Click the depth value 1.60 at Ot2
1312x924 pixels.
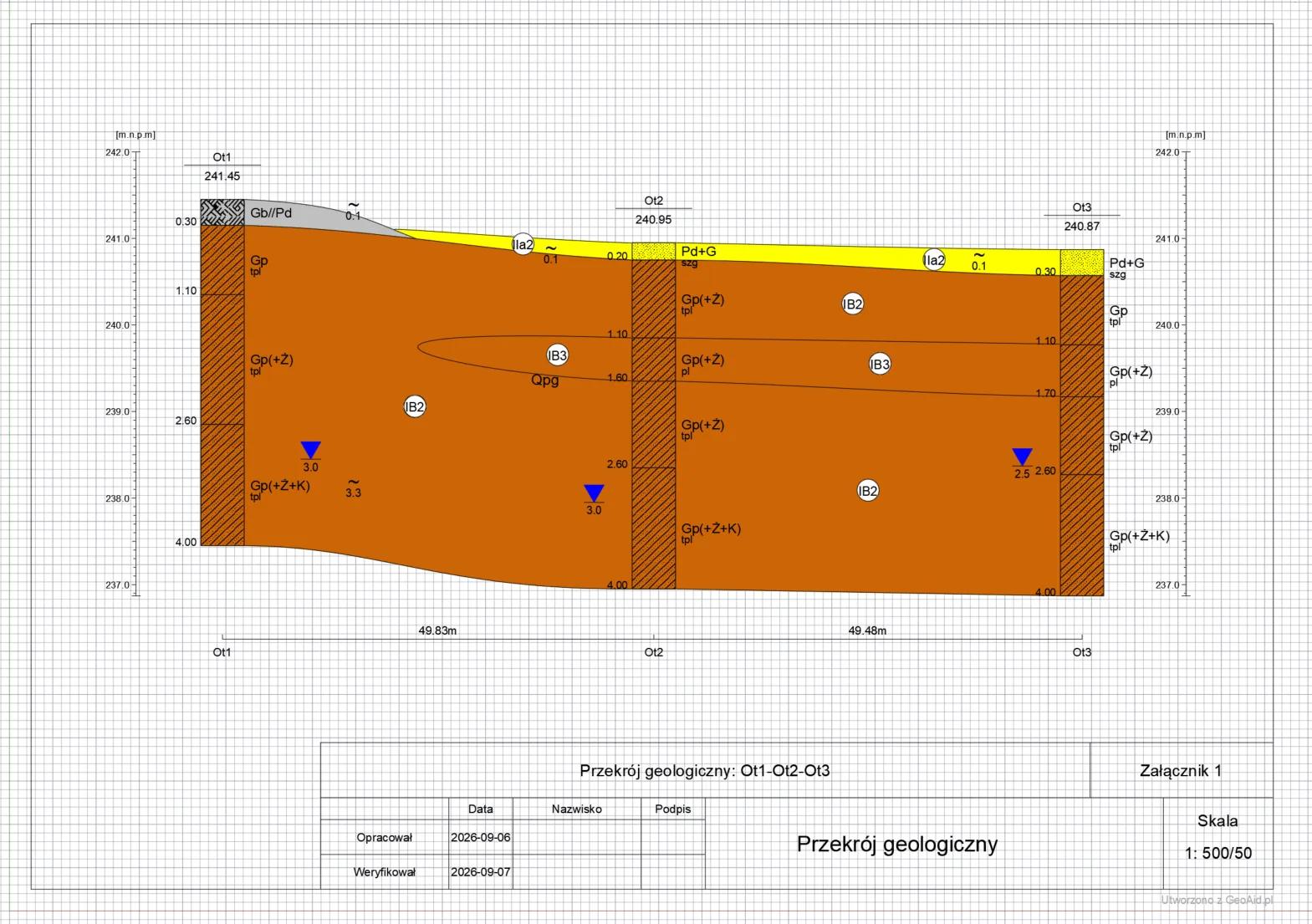[x=617, y=378]
